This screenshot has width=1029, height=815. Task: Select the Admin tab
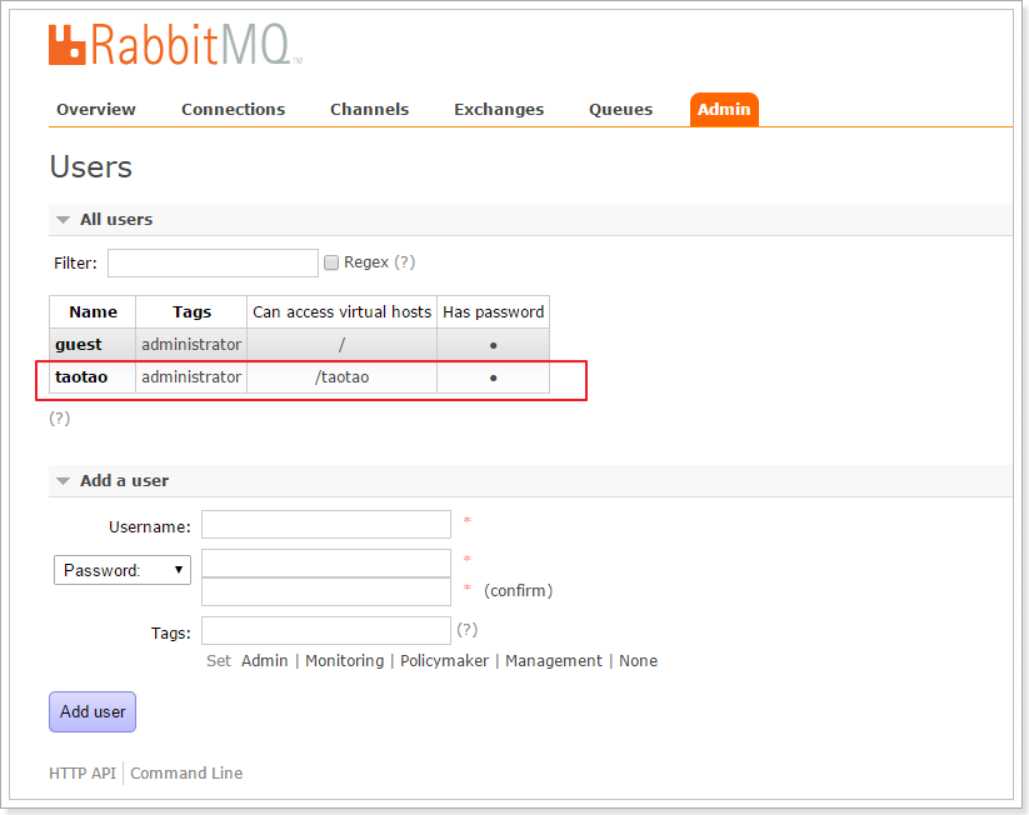point(724,109)
